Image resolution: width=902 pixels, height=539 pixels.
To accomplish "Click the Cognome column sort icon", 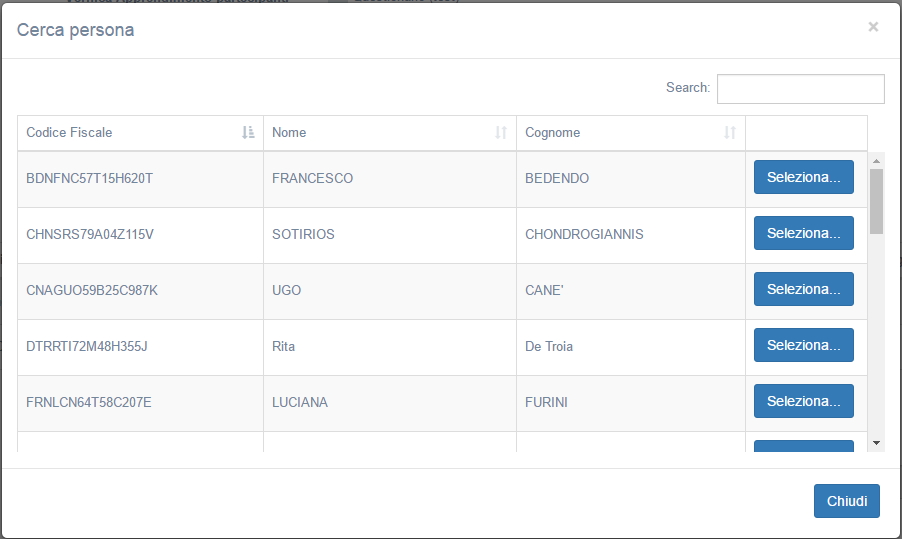I will (x=730, y=132).
